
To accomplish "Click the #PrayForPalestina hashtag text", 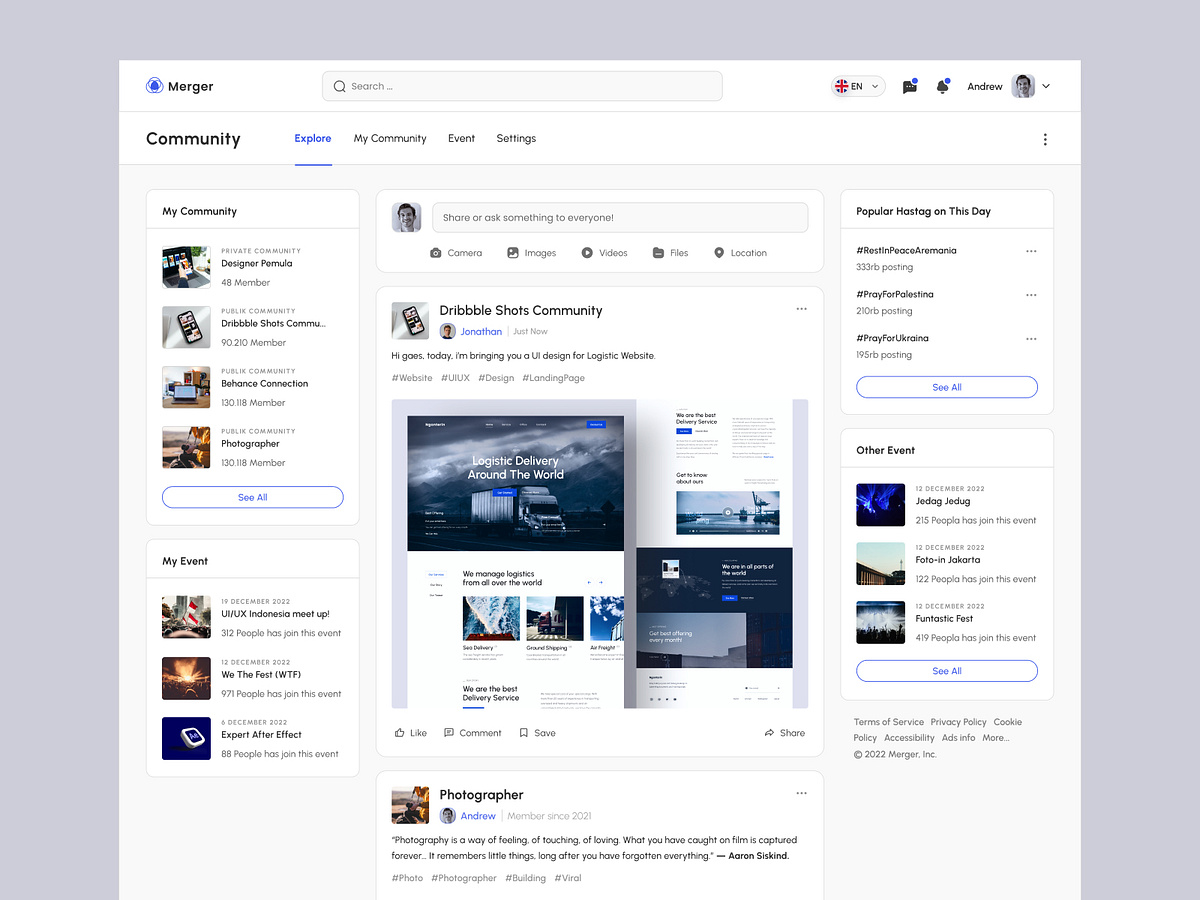I will pos(895,295).
